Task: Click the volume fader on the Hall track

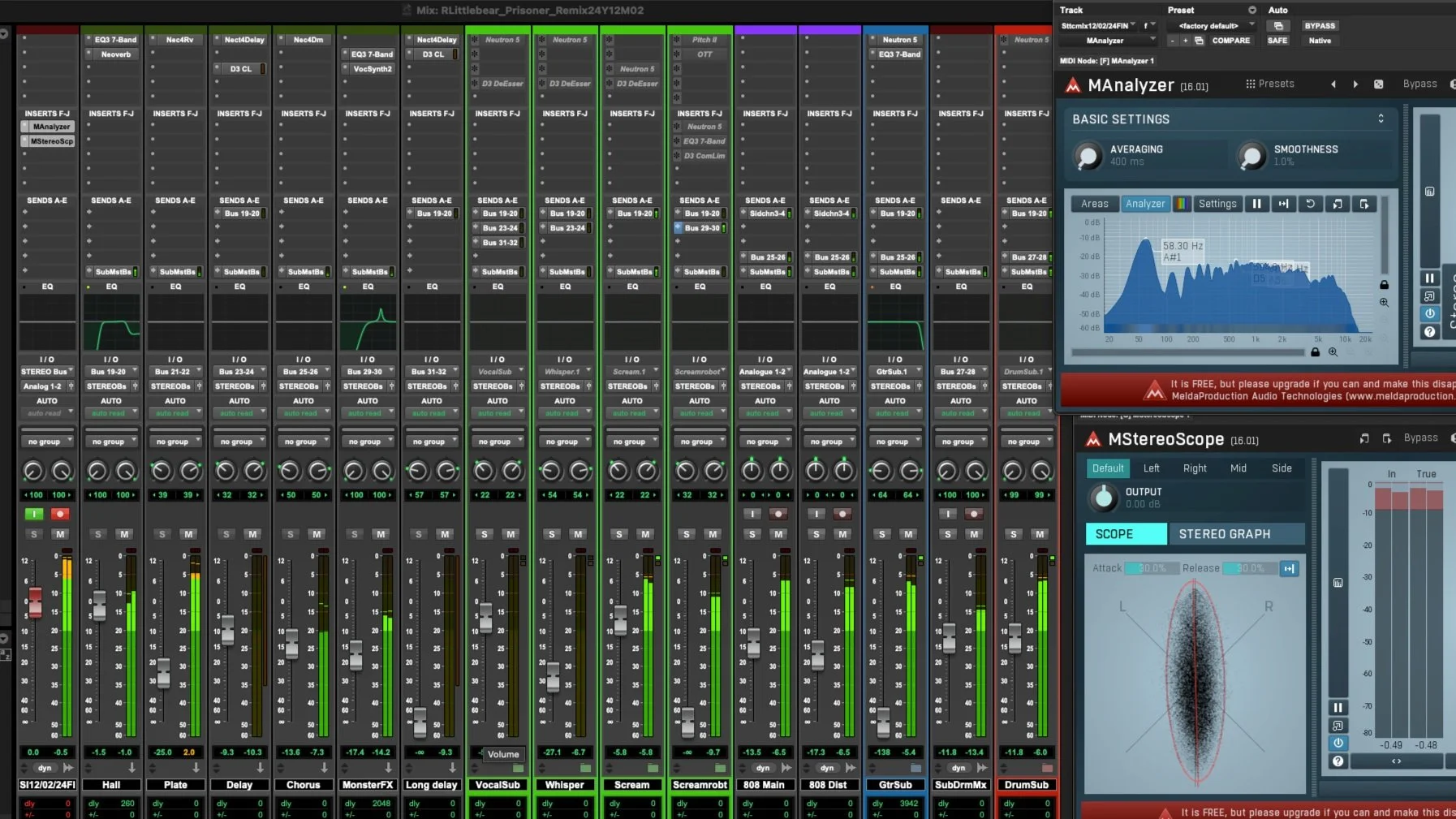Action: pos(99,606)
